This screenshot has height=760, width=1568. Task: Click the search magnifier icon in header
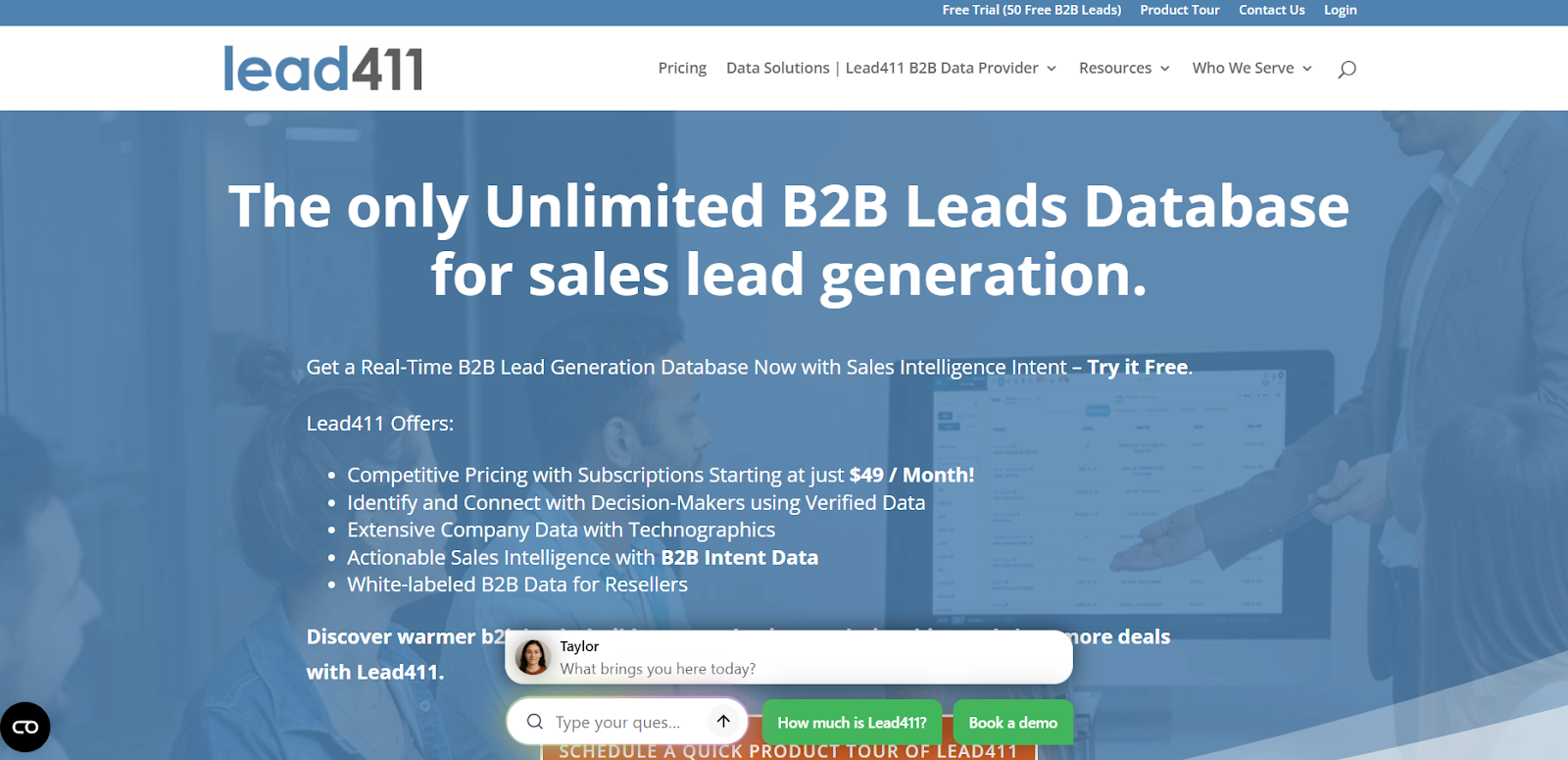[x=1347, y=69]
